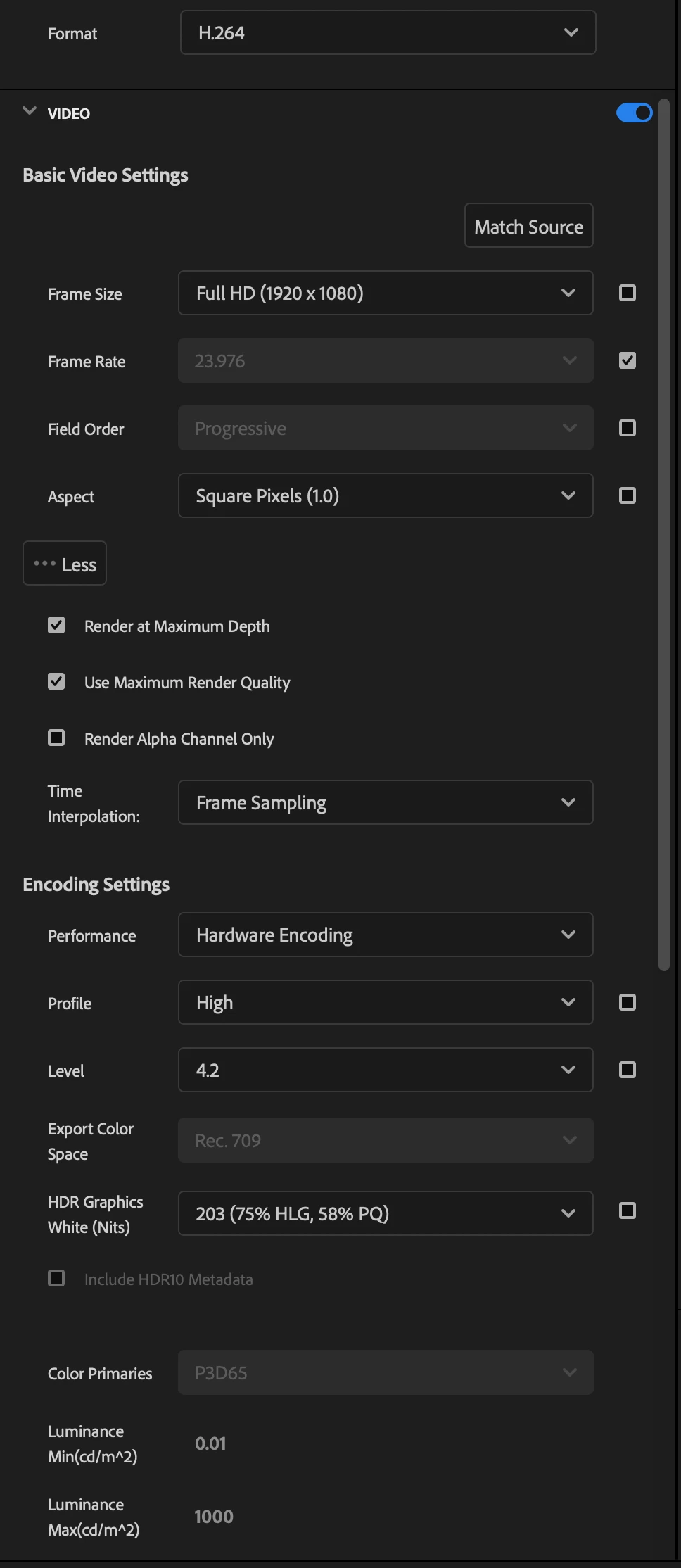The height and width of the screenshot is (1568, 681).
Task: Check match source box next to Aspect
Action: point(627,495)
